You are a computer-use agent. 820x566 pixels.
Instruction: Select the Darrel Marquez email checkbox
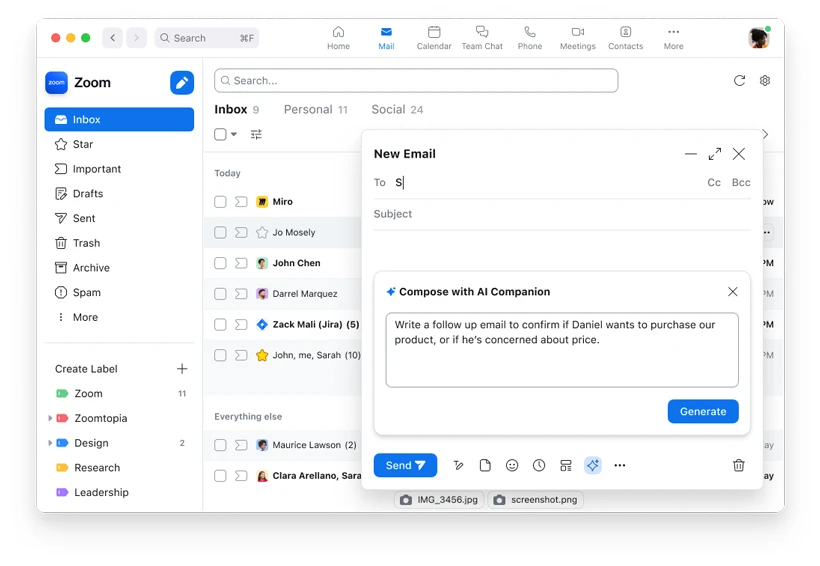[x=220, y=294]
